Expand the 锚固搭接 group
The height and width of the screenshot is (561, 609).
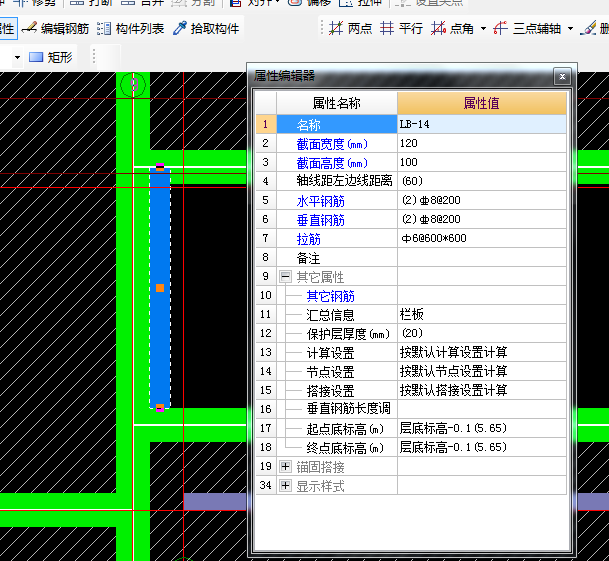285,467
